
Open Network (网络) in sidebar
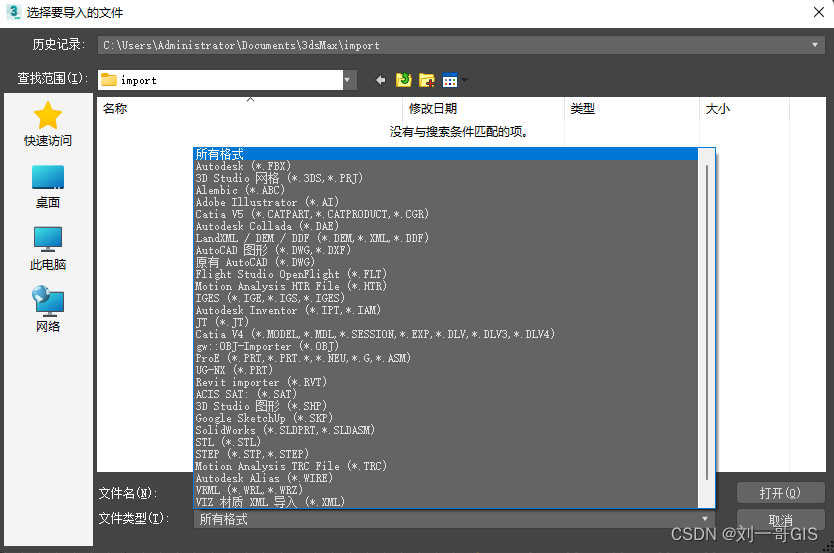[48, 309]
